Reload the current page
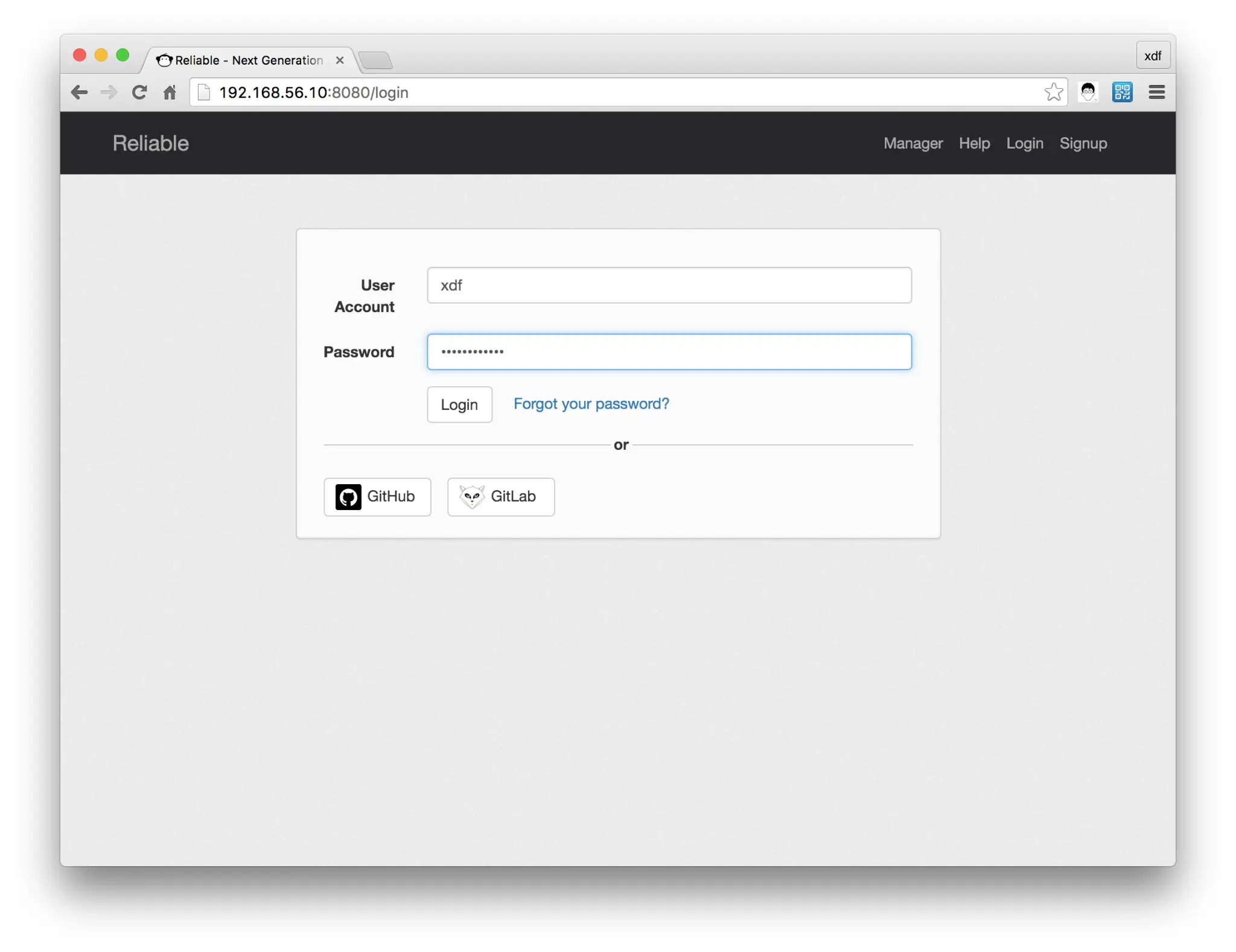 (139, 92)
